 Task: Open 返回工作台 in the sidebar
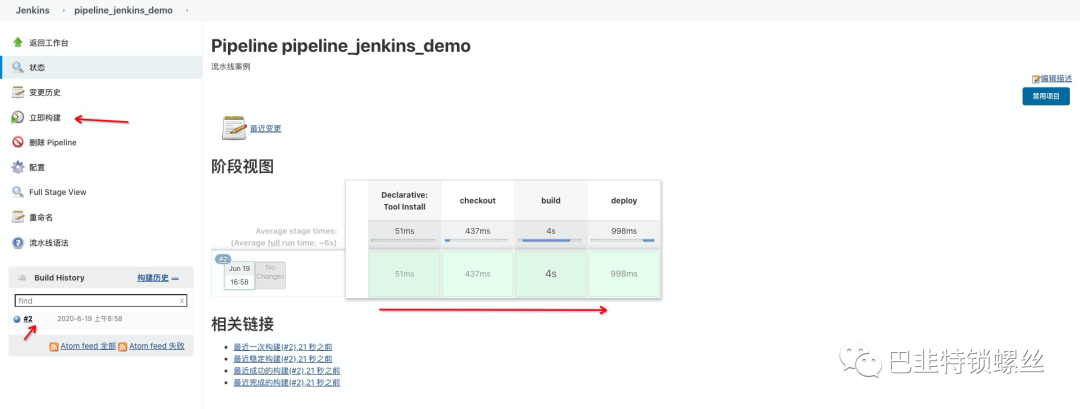[49, 43]
